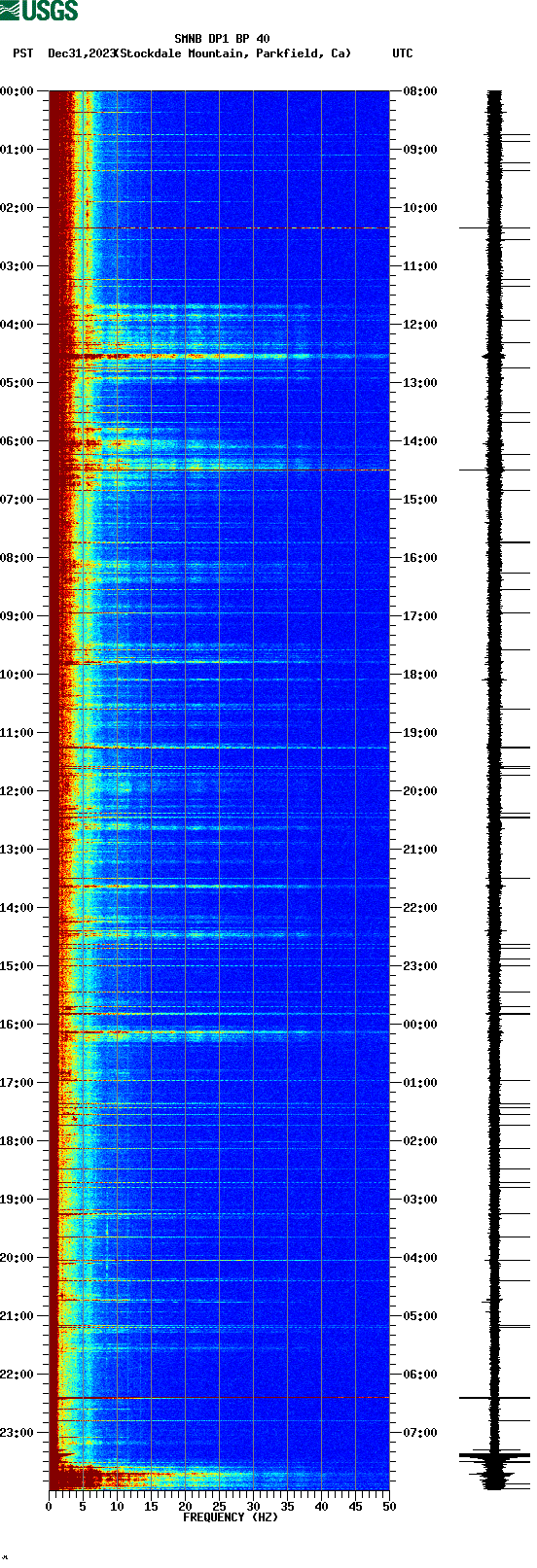The image size is (537, 1568).
Task: Click the date 'Dec31,2023'
Action: (x=81, y=53)
